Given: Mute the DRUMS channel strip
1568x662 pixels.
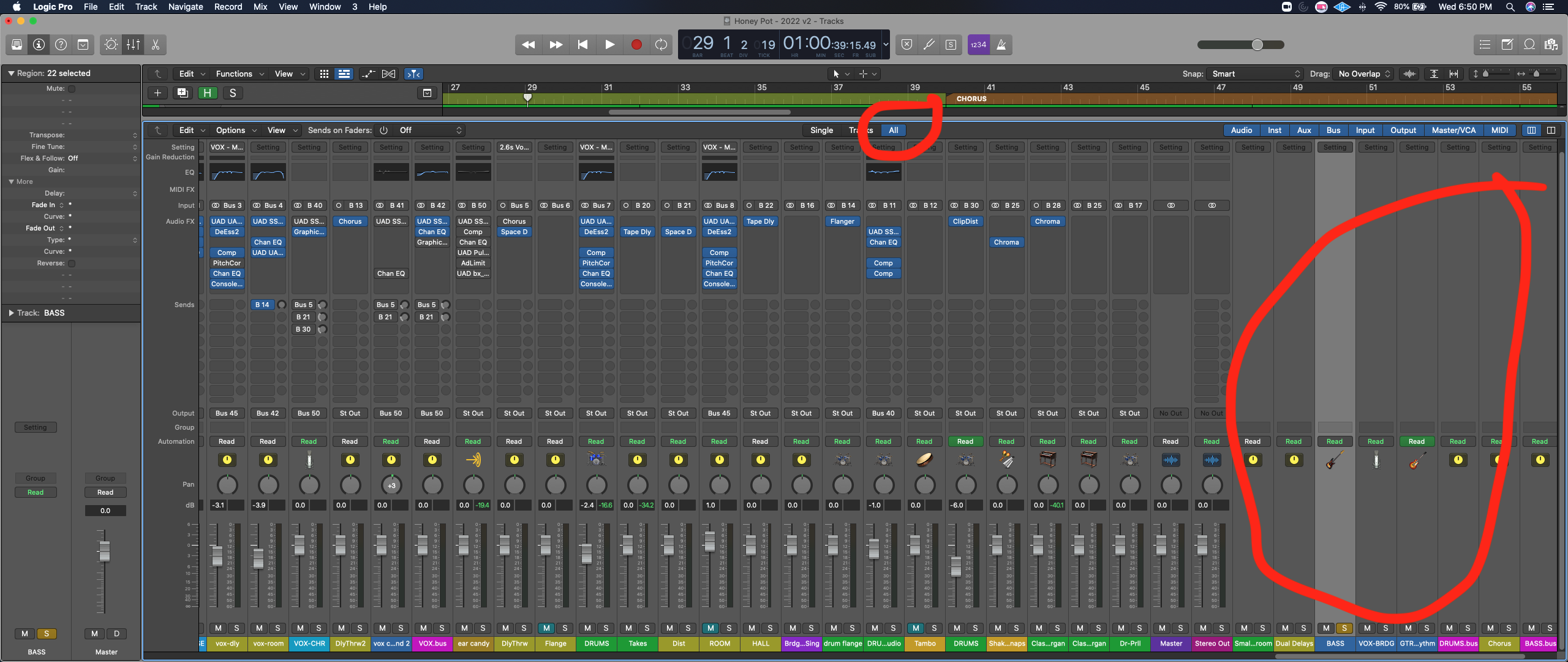Looking at the screenshot, I should 587,628.
